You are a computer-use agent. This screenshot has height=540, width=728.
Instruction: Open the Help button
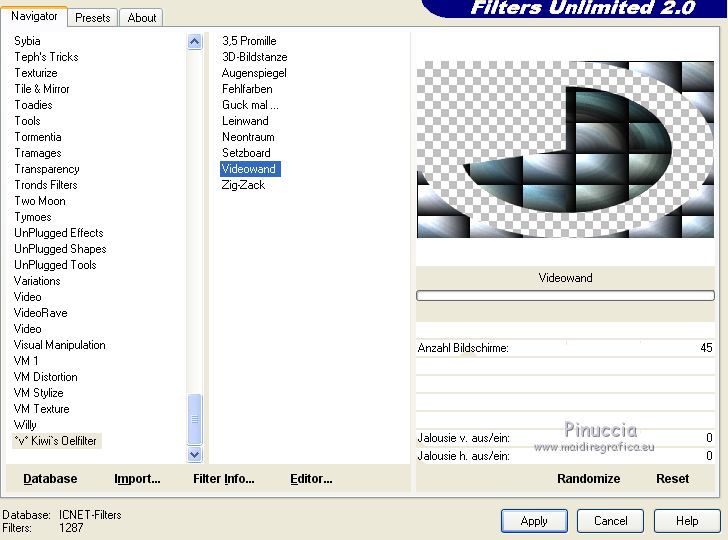[x=687, y=521]
